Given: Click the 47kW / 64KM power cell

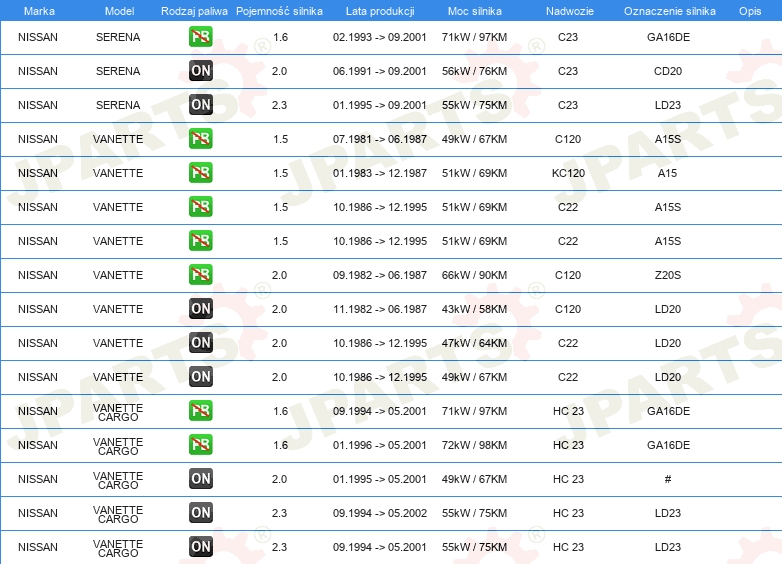Looking at the screenshot, I should tap(474, 343).
